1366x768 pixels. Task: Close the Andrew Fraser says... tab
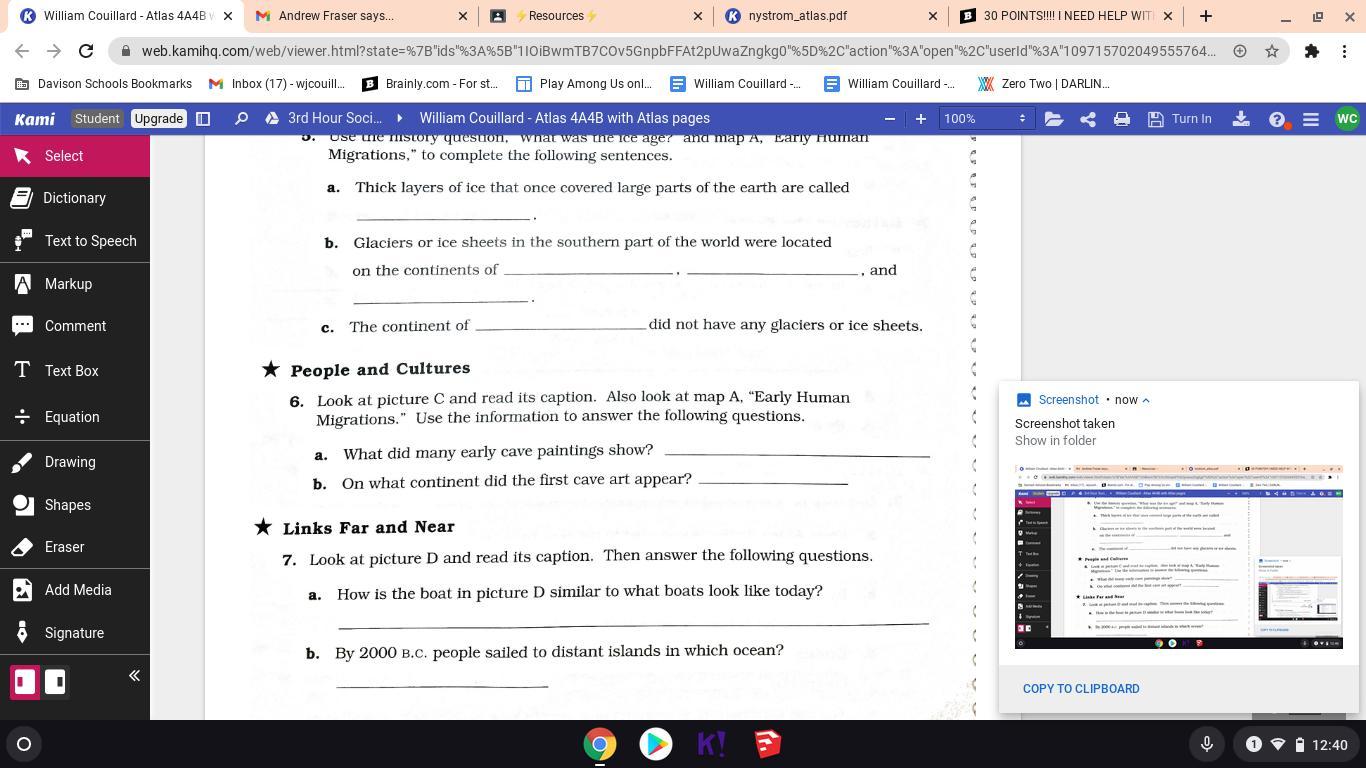pyautogui.click(x=463, y=16)
